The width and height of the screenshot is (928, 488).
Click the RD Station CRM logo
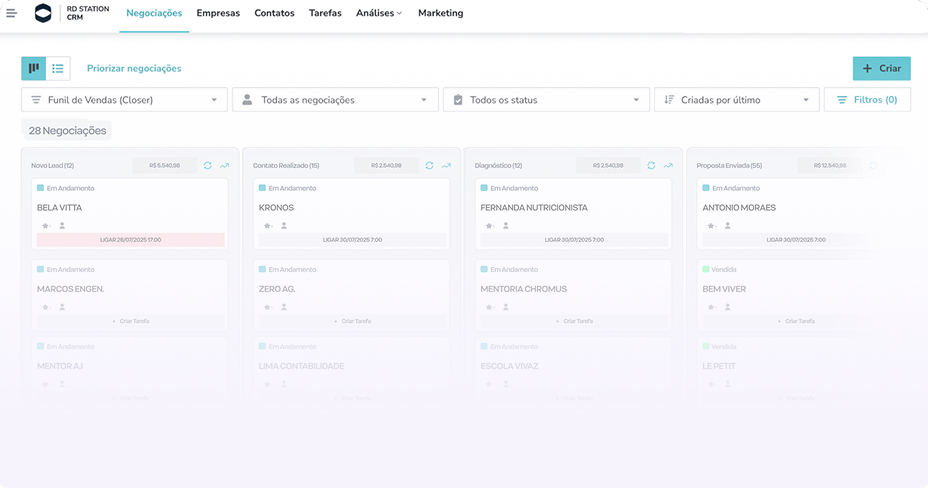point(43,13)
